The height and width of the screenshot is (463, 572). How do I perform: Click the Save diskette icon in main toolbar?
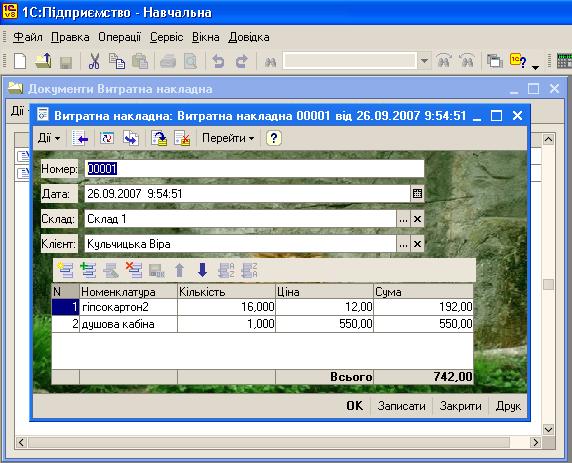tap(66, 62)
